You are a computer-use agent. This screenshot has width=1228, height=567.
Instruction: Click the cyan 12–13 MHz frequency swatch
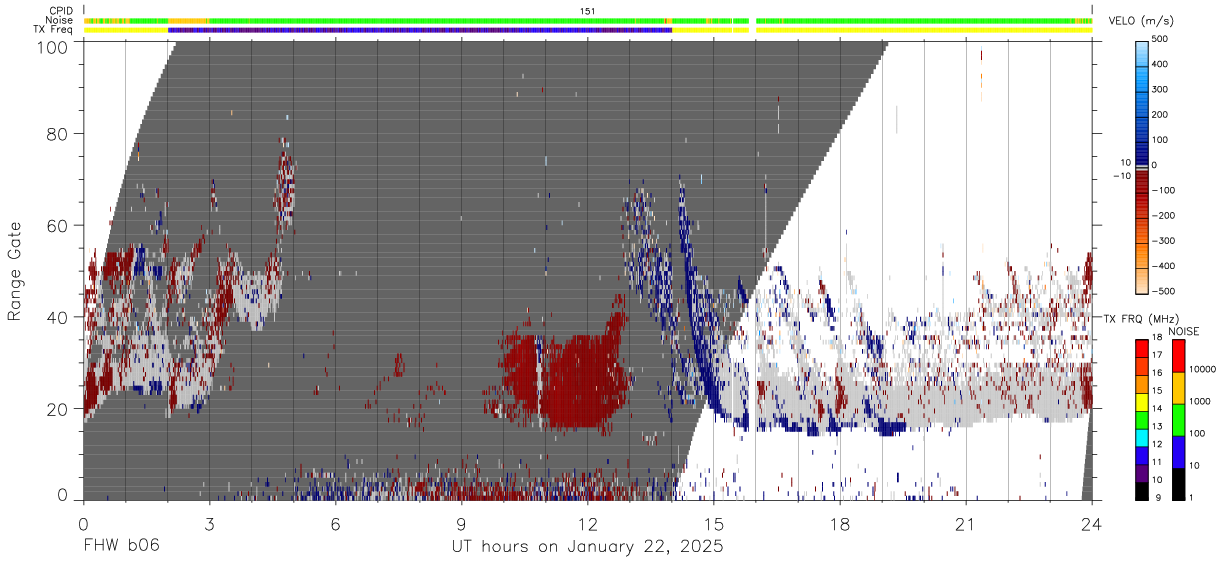pos(1141,437)
